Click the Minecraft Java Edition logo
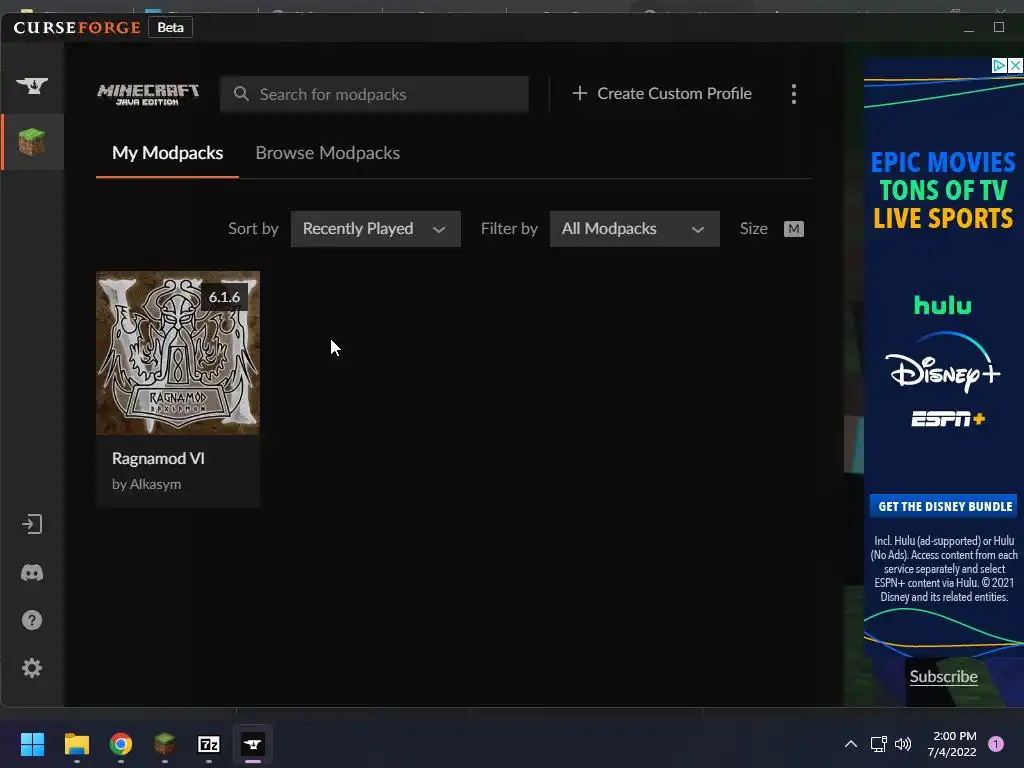The image size is (1024, 768). [x=148, y=94]
